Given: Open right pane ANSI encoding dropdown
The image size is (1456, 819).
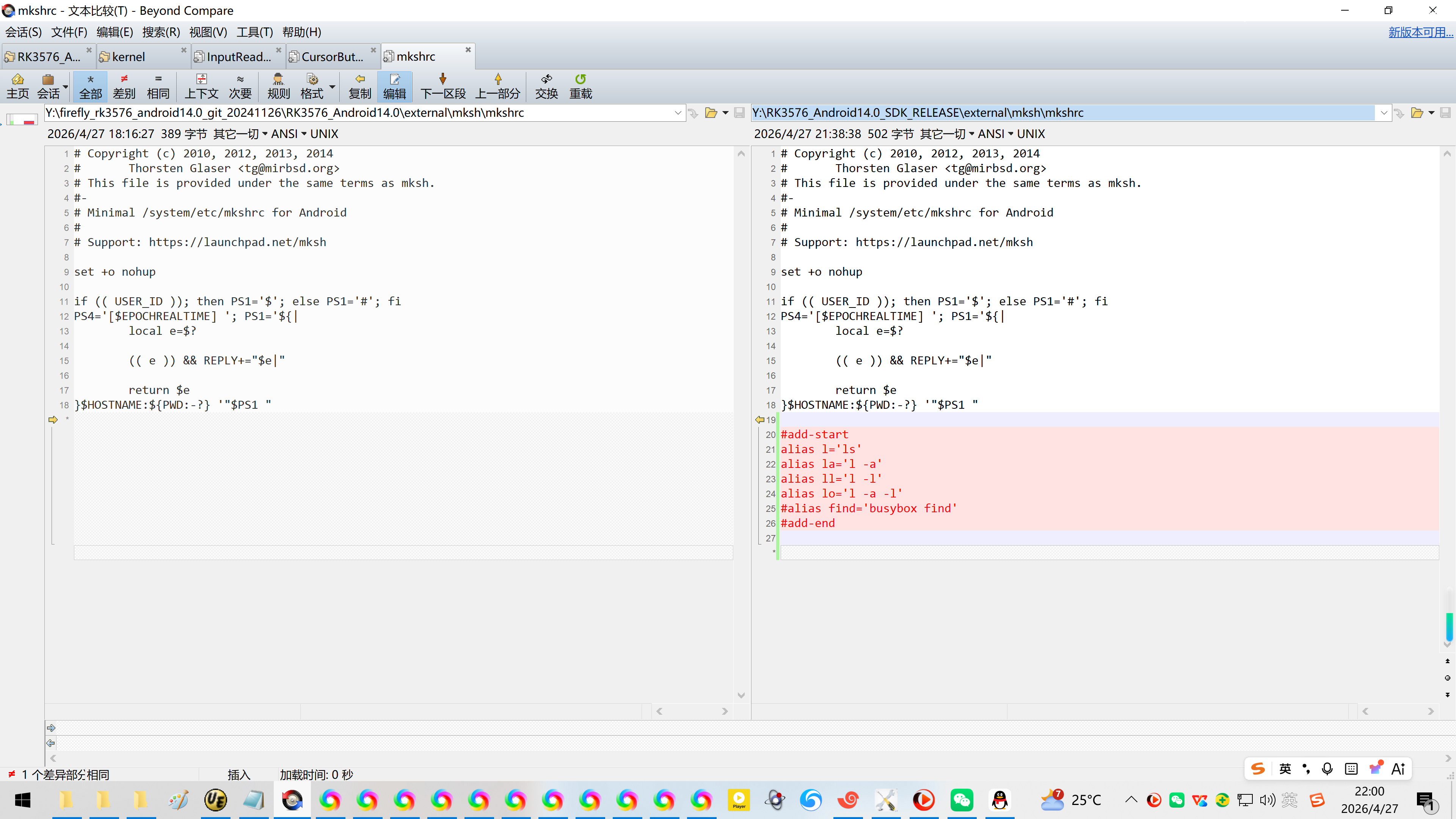Looking at the screenshot, I should (995, 134).
